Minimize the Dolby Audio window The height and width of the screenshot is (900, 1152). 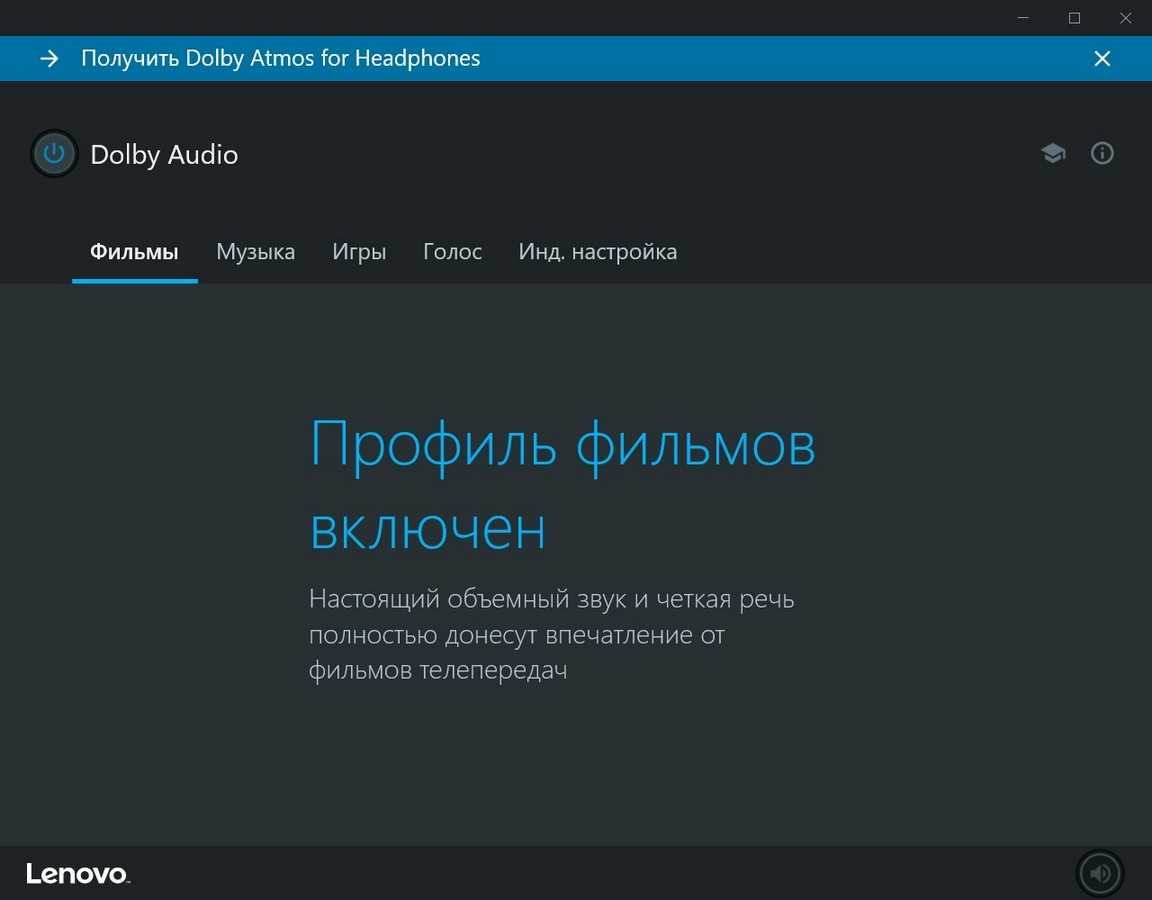tap(1024, 18)
